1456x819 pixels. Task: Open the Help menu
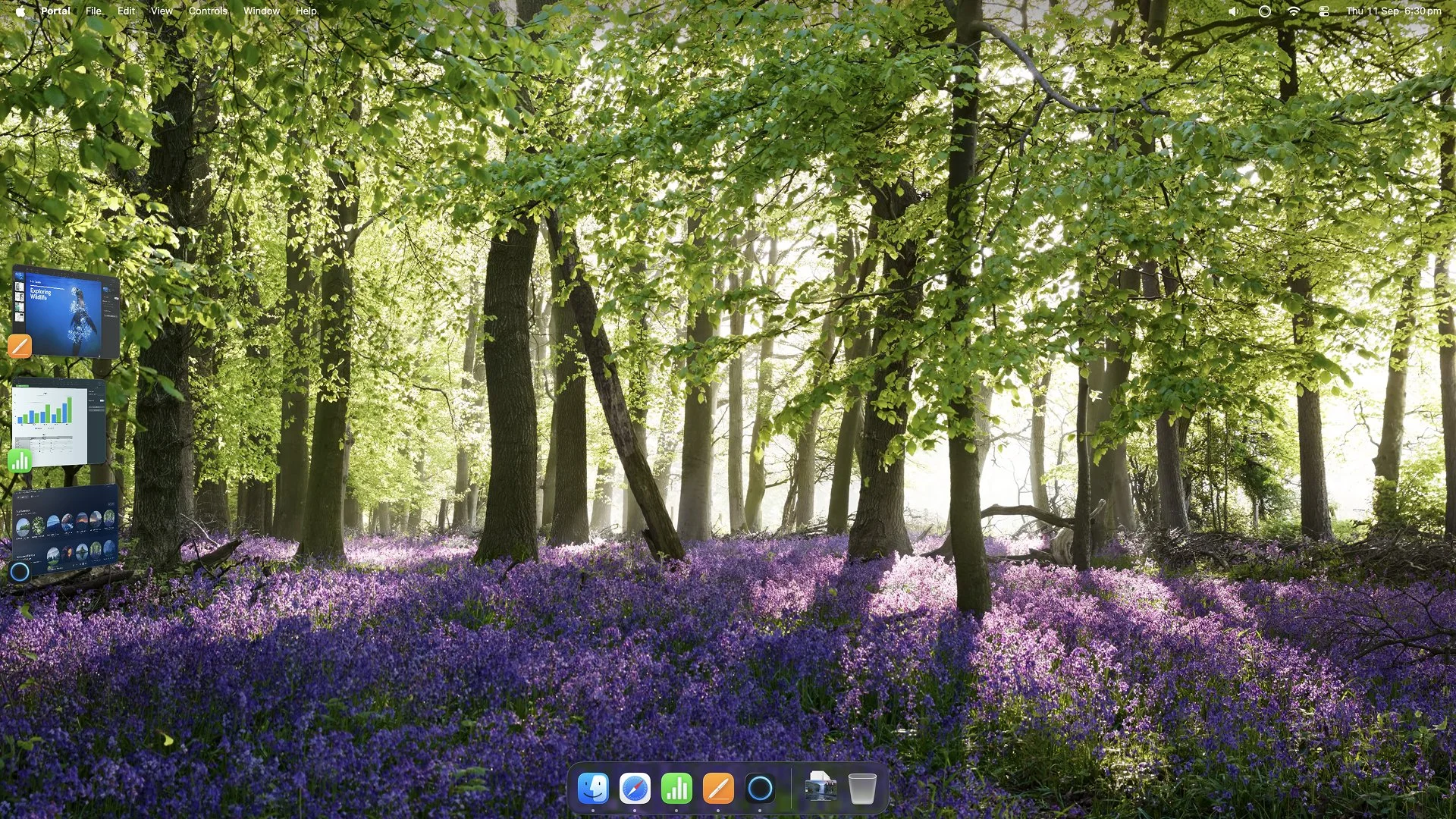pyautogui.click(x=306, y=11)
